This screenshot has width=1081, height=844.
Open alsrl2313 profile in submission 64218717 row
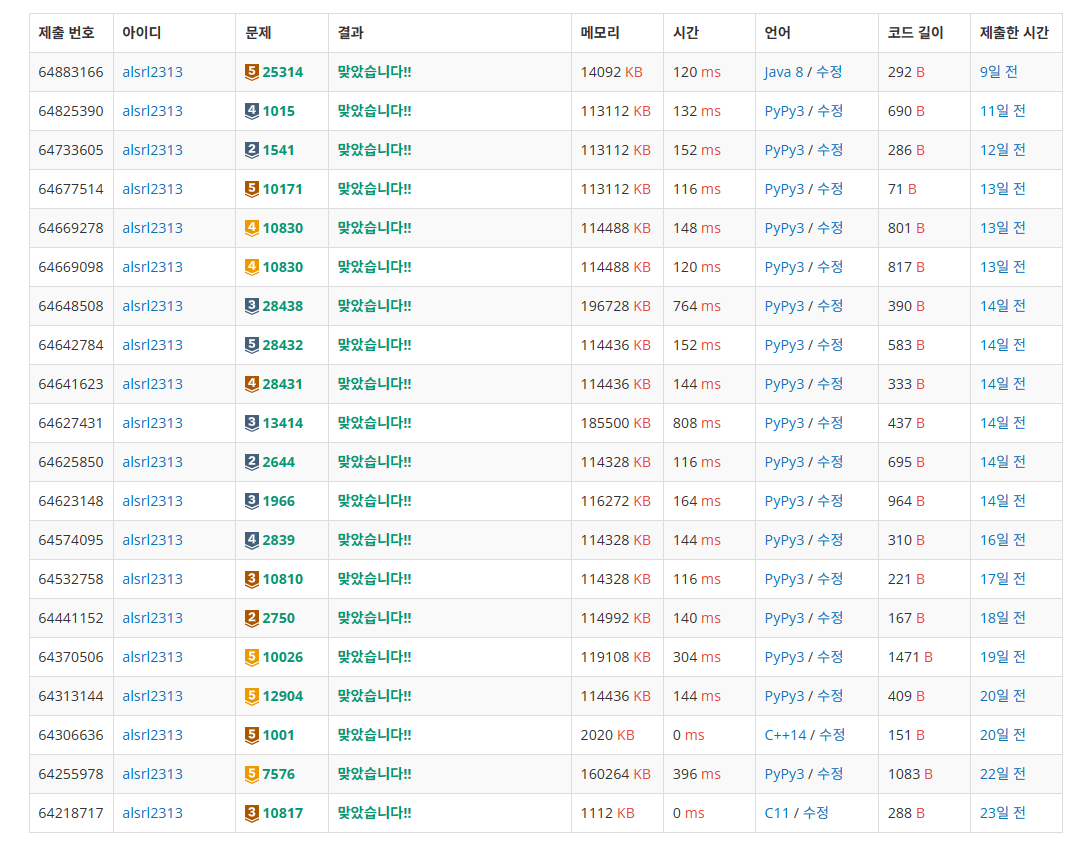pyautogui.click(x=152, y=813)
